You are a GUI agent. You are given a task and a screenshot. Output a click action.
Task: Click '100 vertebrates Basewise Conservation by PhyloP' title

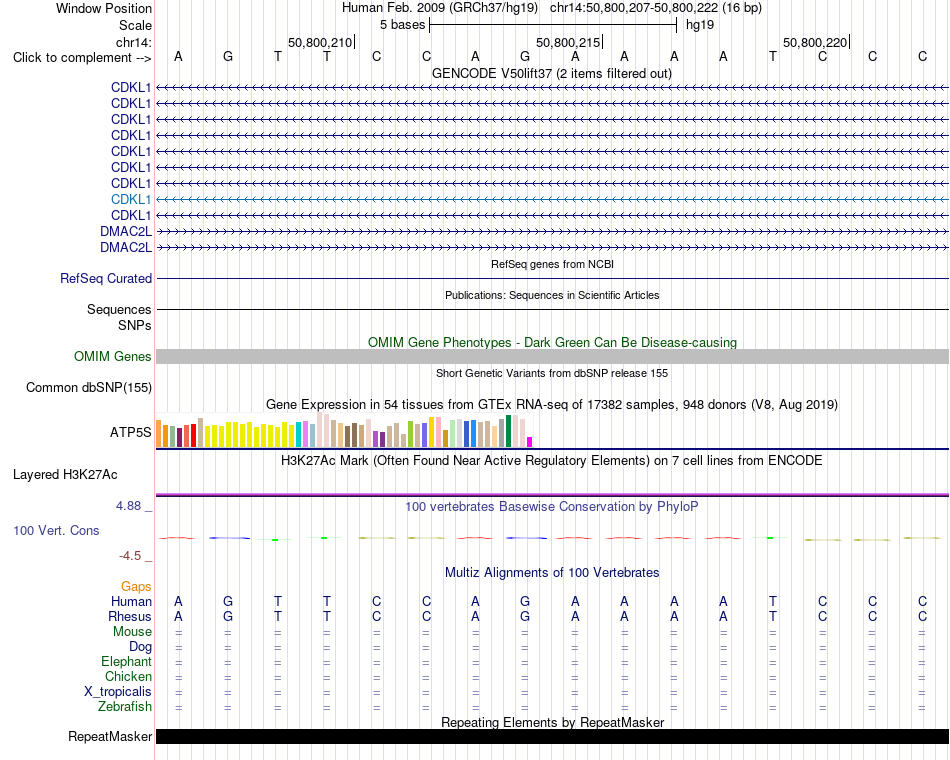point(552,507)
